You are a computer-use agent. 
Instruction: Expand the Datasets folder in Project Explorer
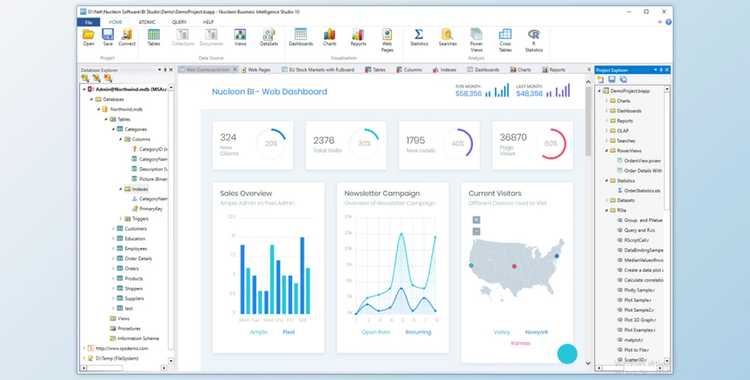click(607, 201)
